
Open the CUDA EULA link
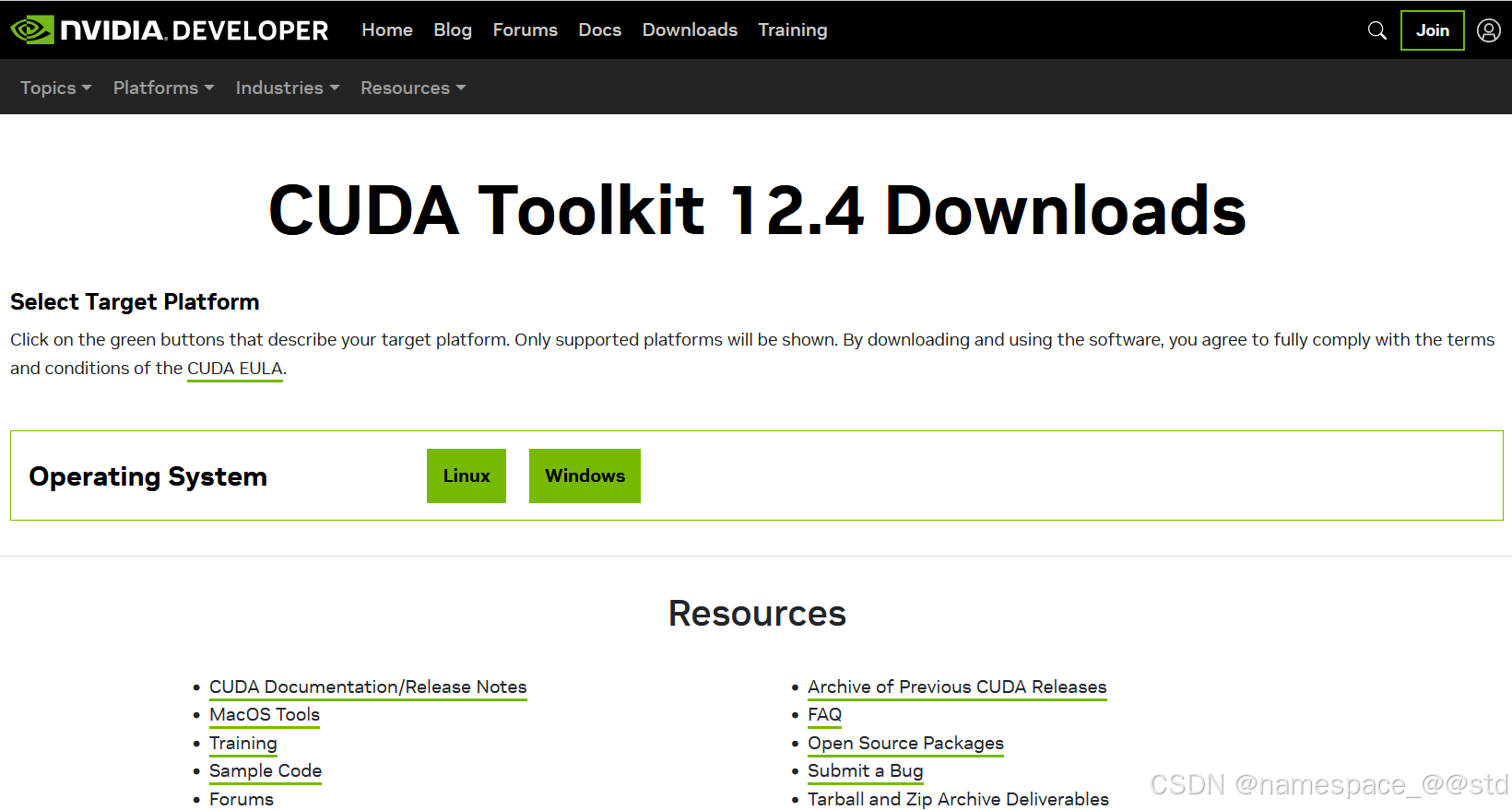click(x=235, y=369)
